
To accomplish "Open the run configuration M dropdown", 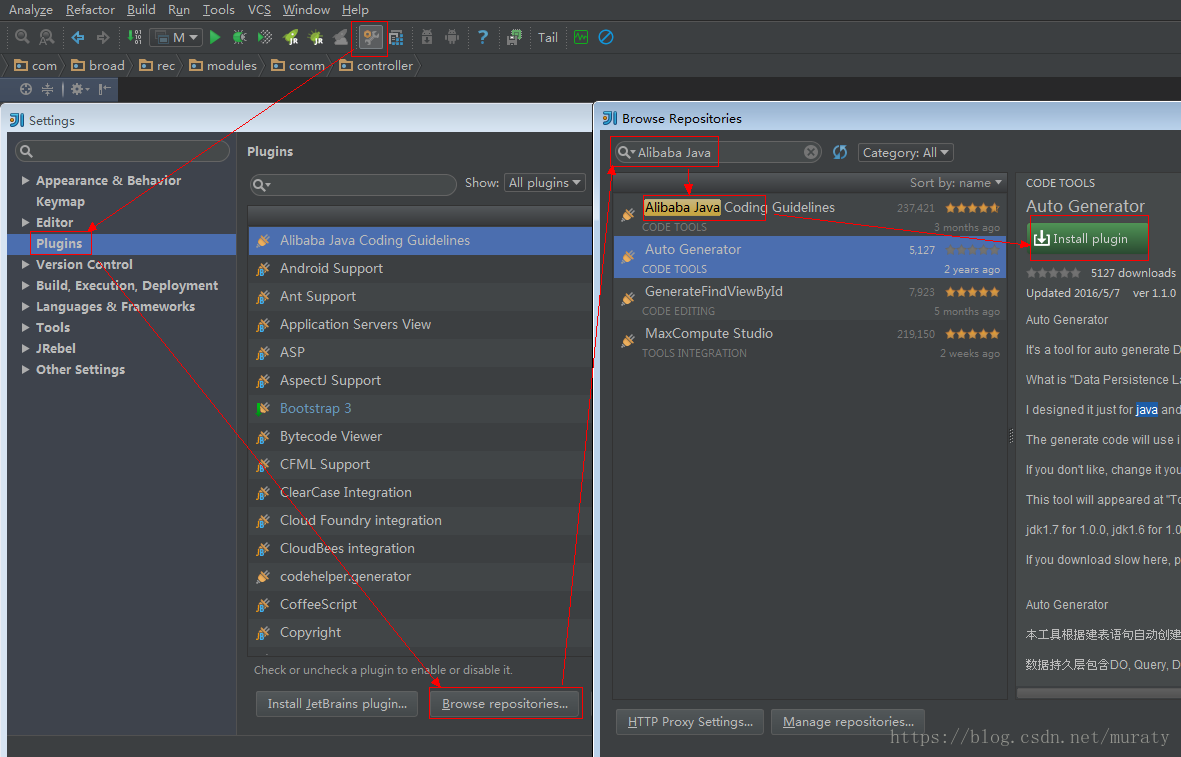I will (175, 37).
